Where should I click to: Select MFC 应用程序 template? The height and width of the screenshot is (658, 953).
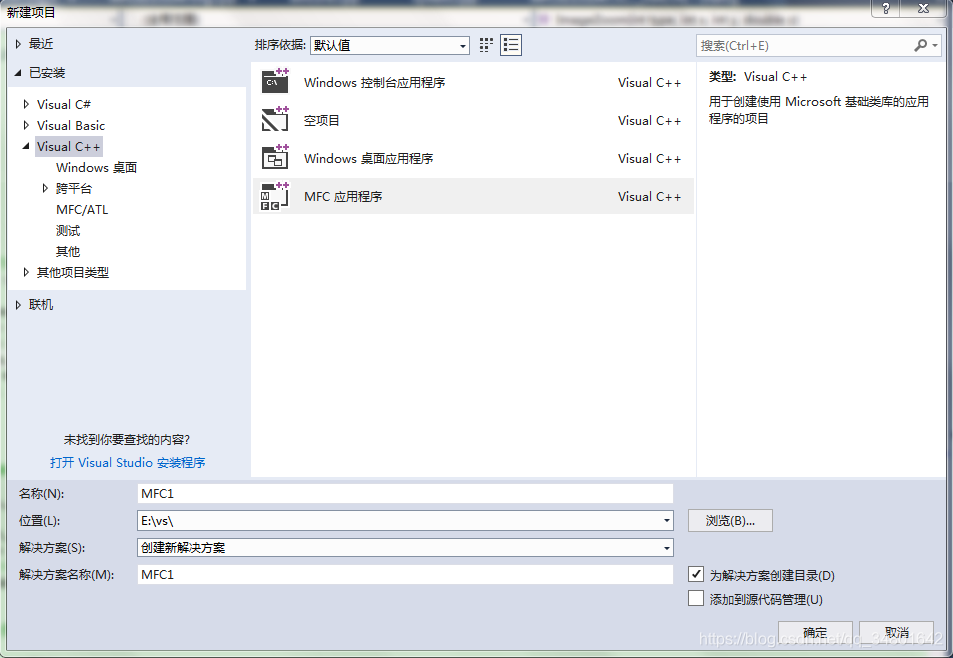pyautogui.click(x=473, y=196)
